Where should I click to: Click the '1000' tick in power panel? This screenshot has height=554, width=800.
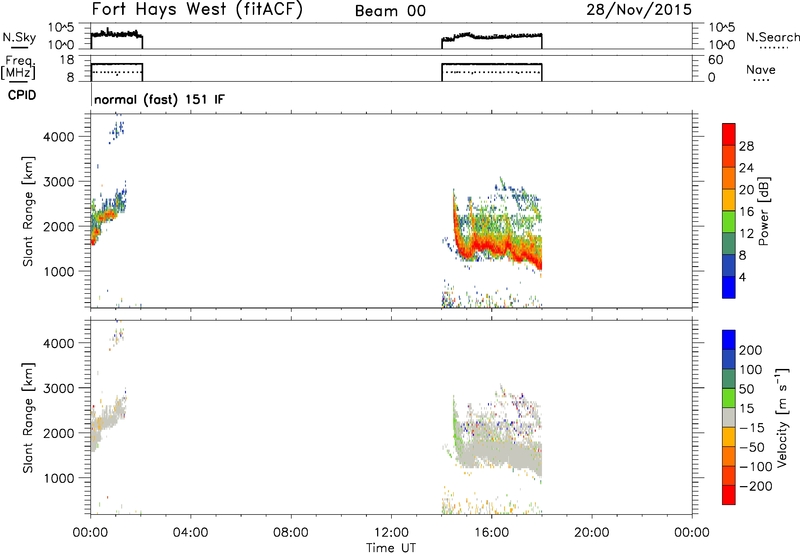tap(59, 271)
